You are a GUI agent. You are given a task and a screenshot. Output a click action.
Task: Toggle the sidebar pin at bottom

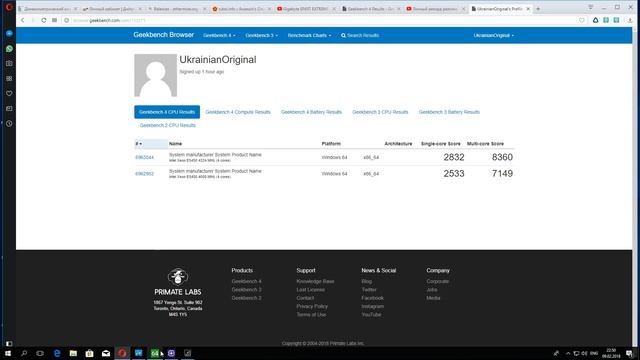[x=9, y=344]
